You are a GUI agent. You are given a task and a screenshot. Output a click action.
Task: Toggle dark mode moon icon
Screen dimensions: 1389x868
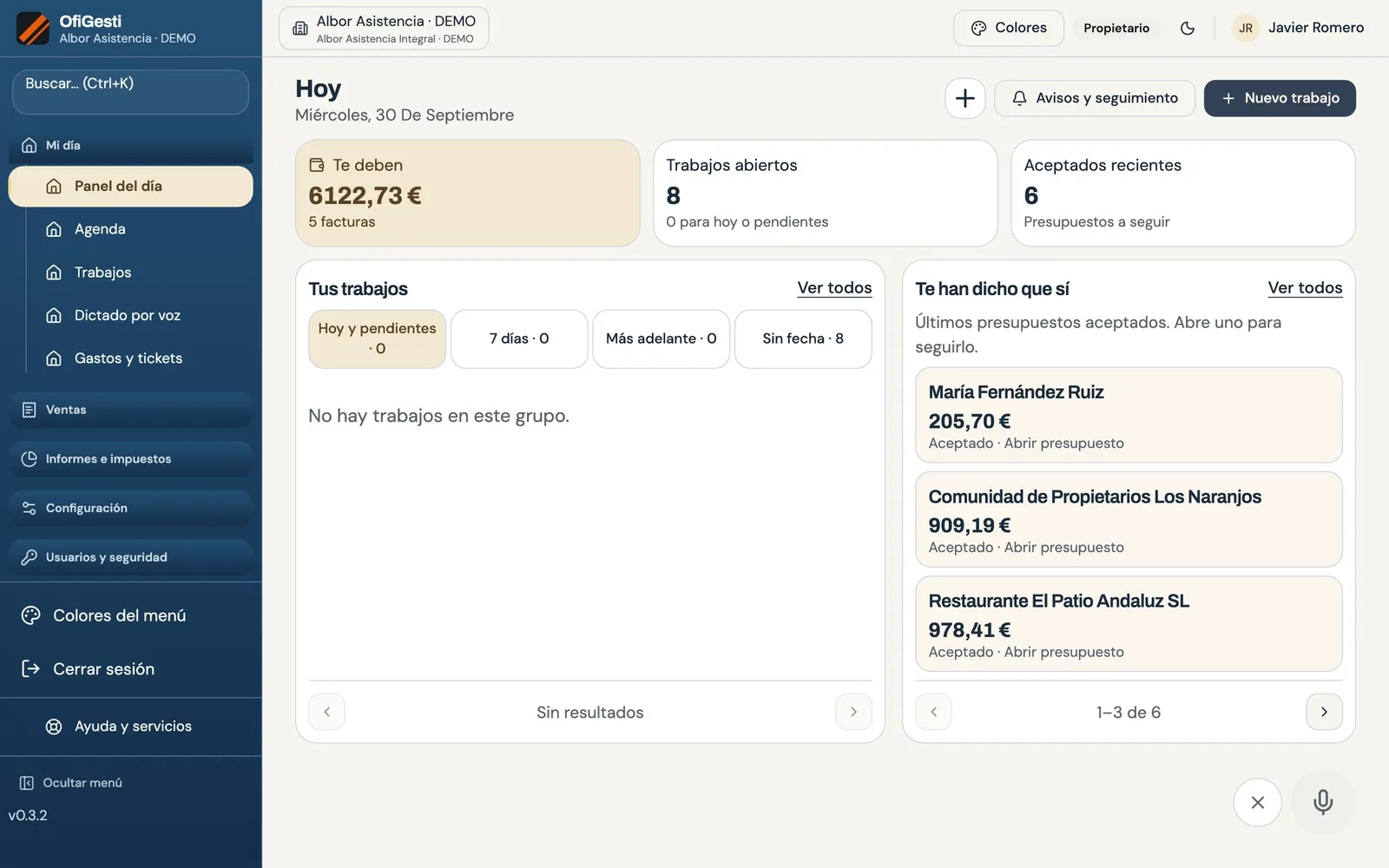pyautogui.click(x=1188, y=28)
